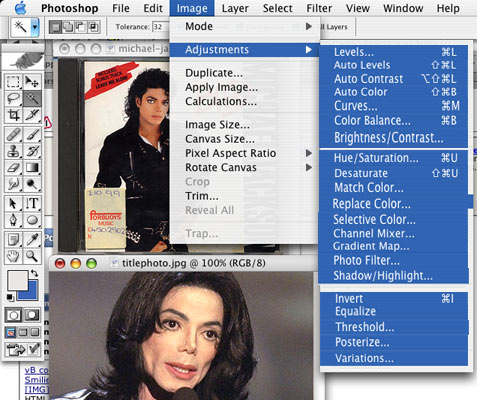Image resolution: width=477 pixels, height=400 pixels.
Task: Select the Slice tool
Action: [32, 115]
